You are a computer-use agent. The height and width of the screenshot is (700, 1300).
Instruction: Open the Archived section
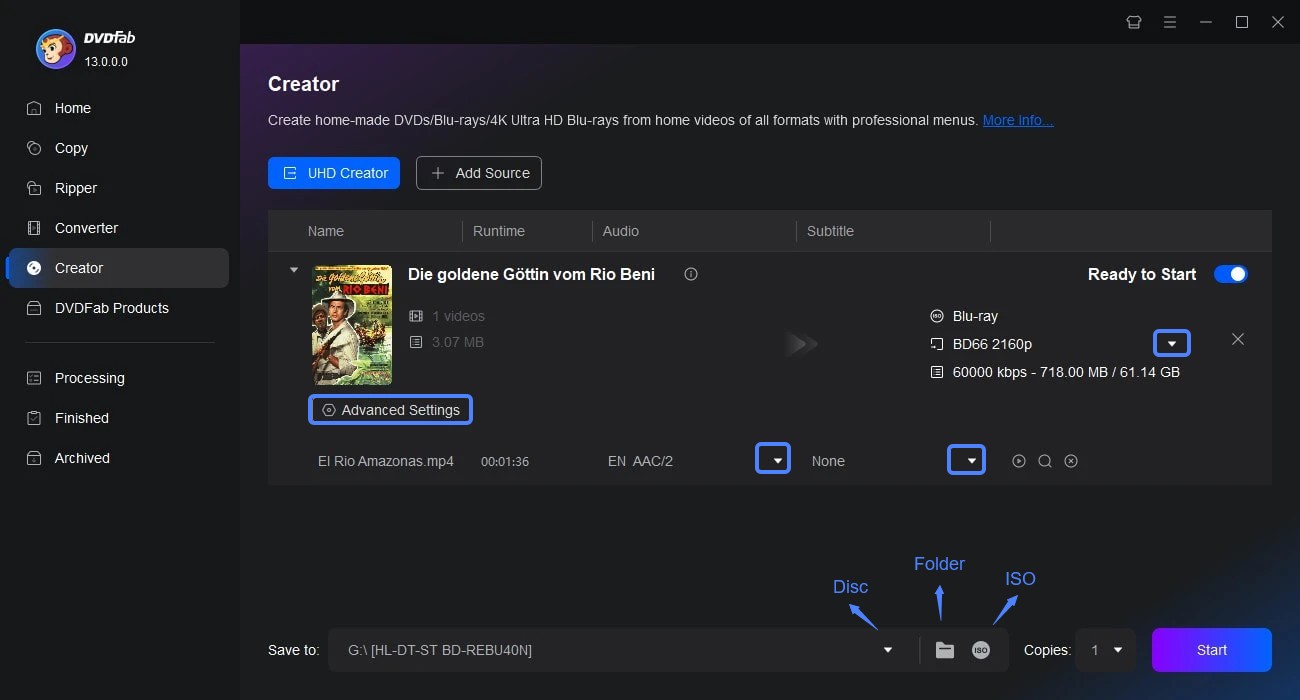click(82, 458)
